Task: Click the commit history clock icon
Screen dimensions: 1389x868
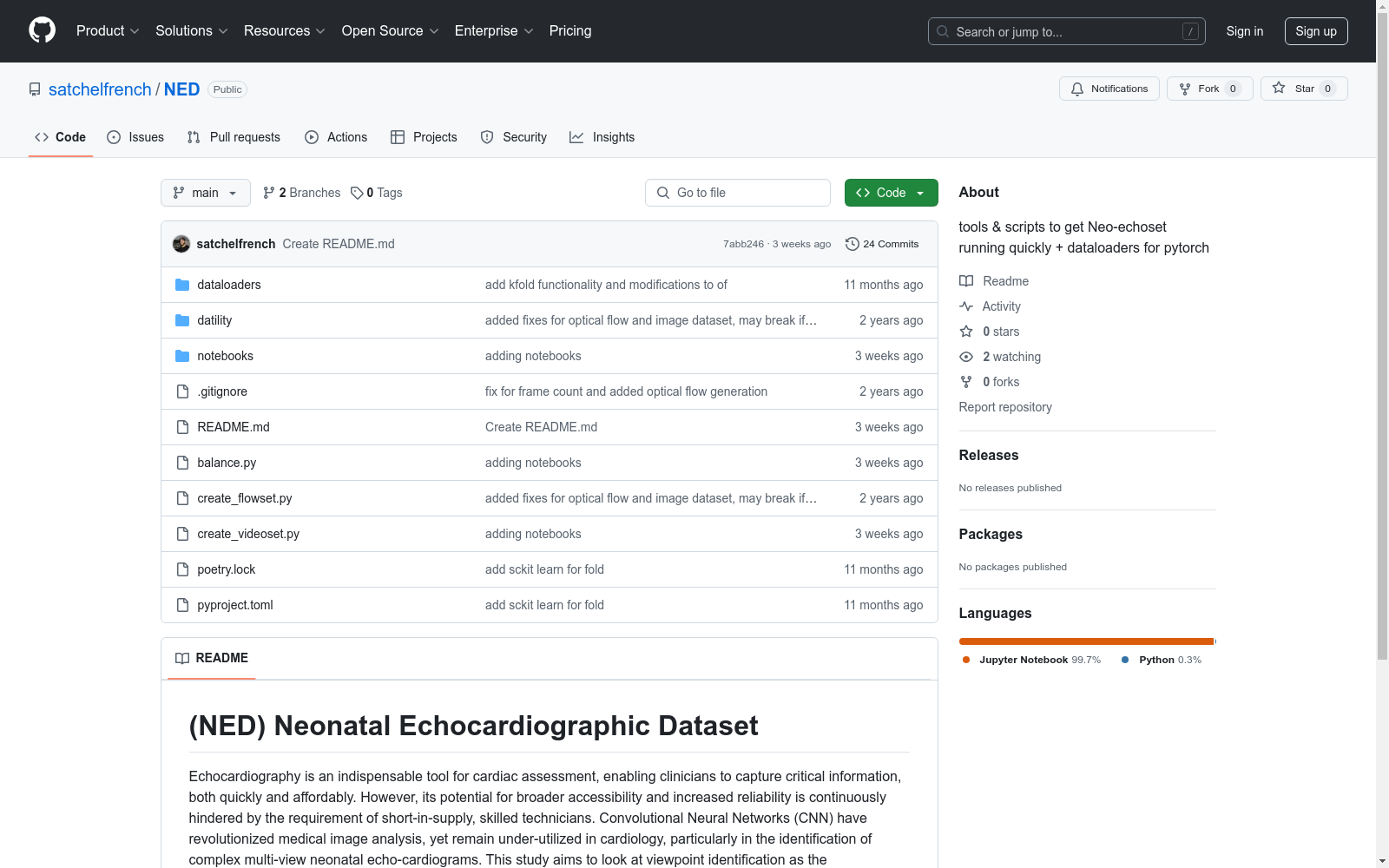Action: (852, 244)
